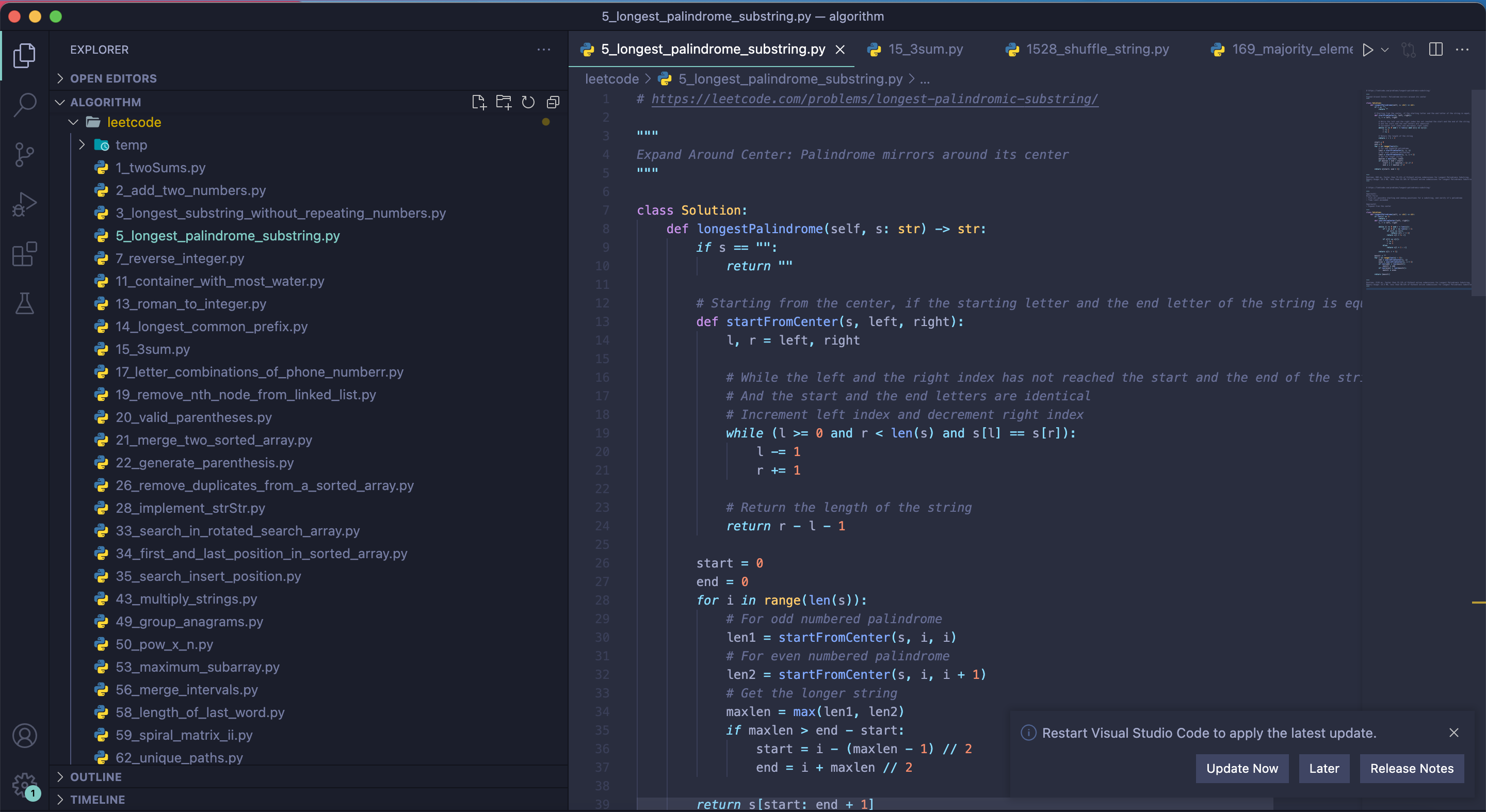Viewport: 1486px width, 812px height.
Task: Click the New File icon in explorer
Action: [x=478, y=102]
